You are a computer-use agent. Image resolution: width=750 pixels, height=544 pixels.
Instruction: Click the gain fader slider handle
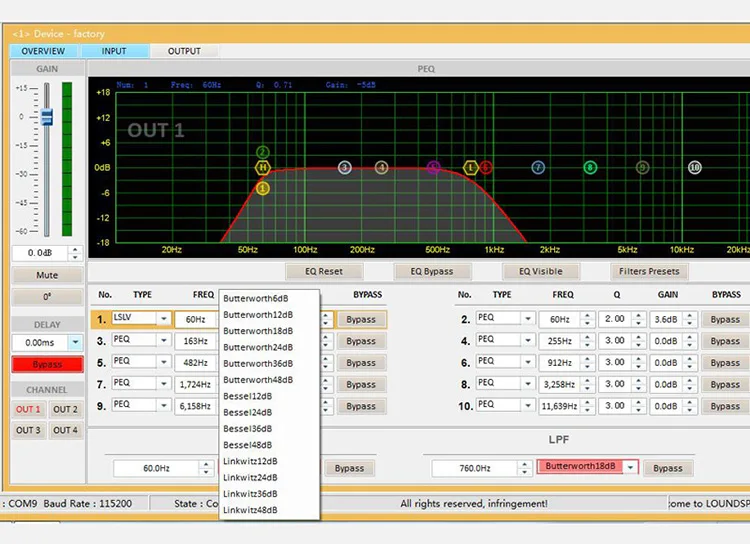pos(46,117)
